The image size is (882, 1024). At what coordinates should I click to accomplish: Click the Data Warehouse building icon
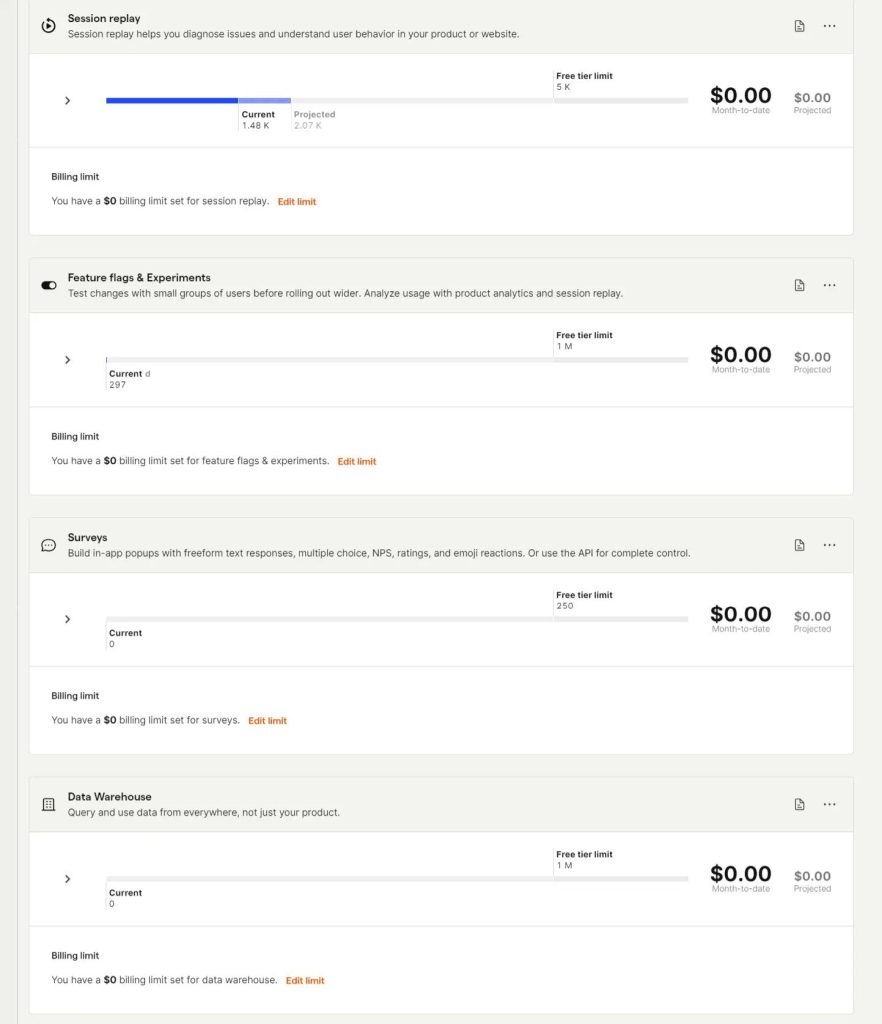(48, 805)
